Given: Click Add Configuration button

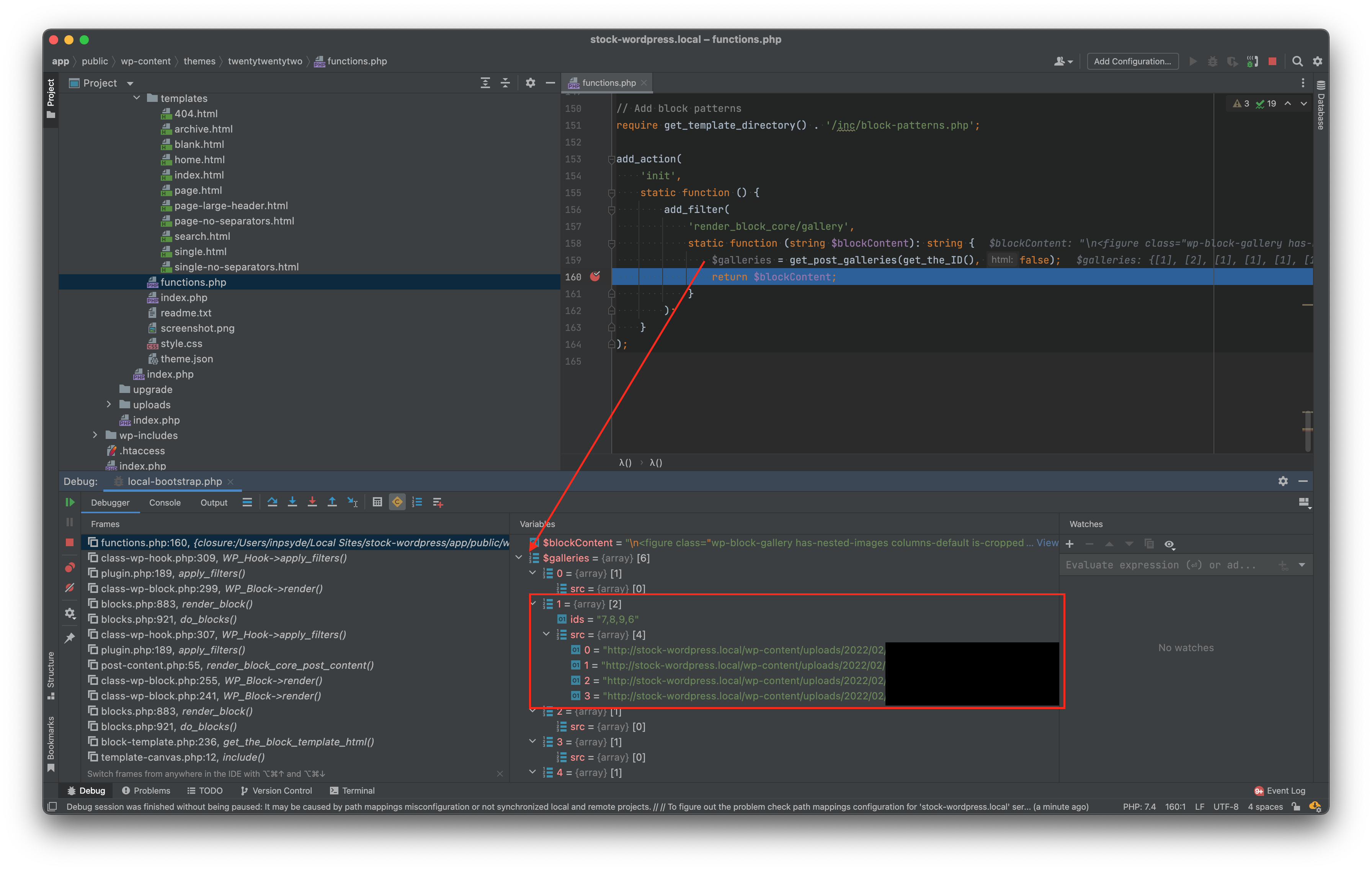Looking at the screenshot, I should click(x=1132, y=61).
